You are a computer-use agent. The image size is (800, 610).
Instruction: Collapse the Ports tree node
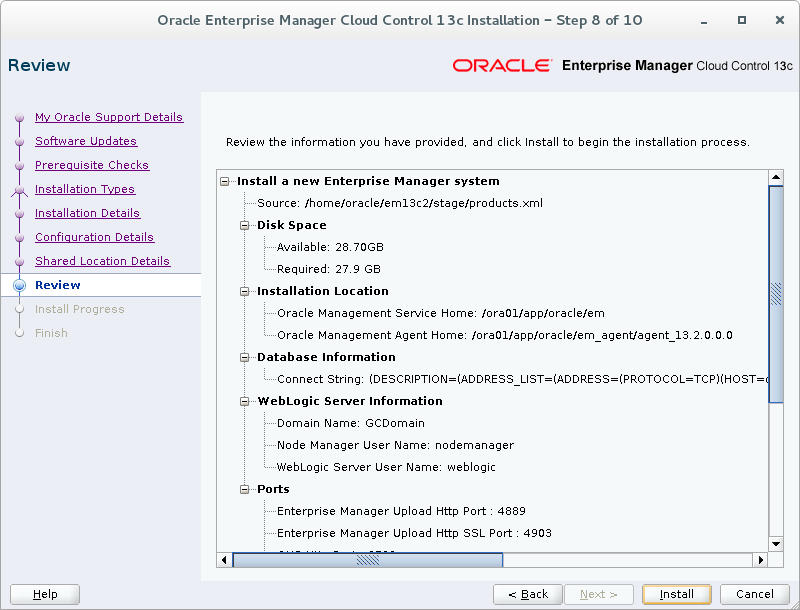click(244, 490)
